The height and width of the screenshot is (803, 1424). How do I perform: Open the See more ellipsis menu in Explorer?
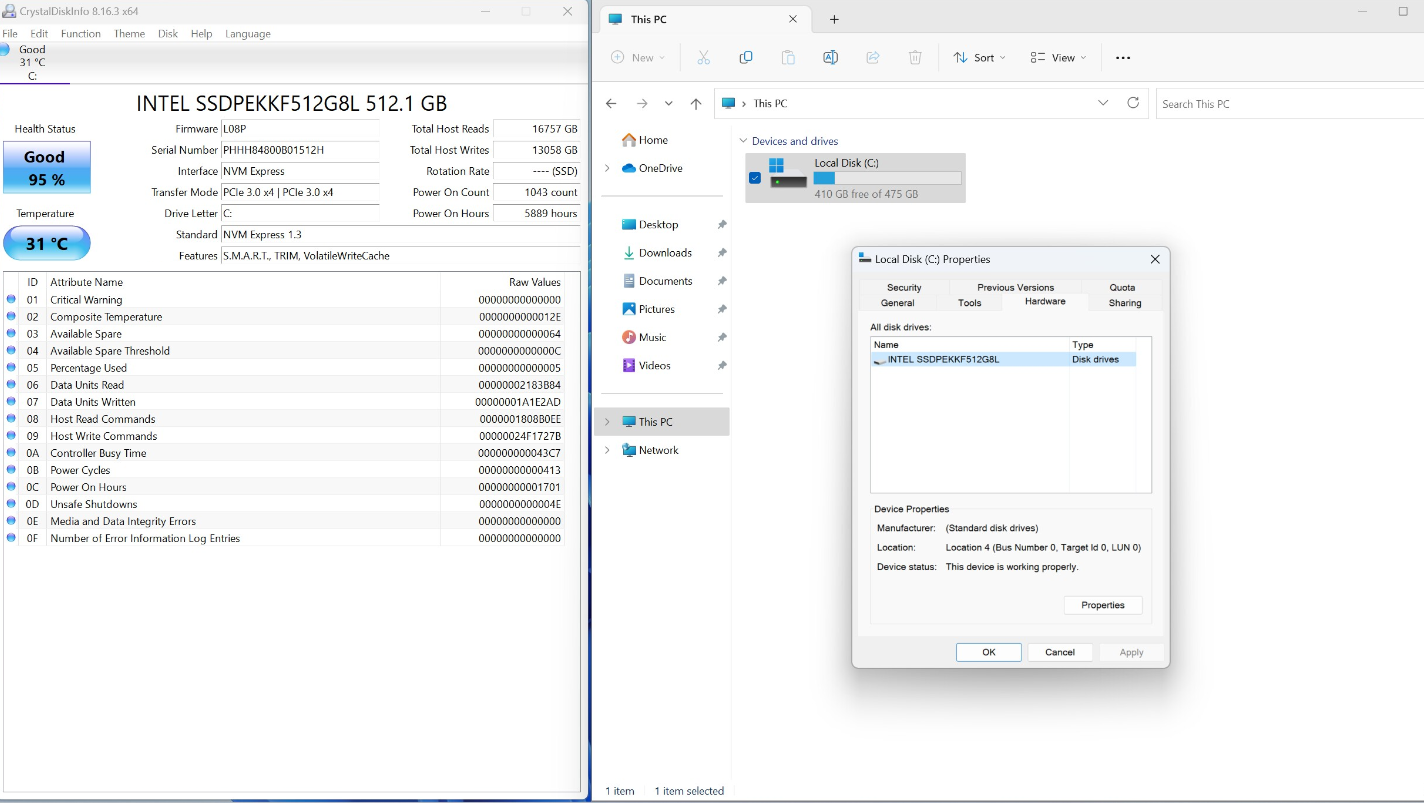(x=1123, y=58)
